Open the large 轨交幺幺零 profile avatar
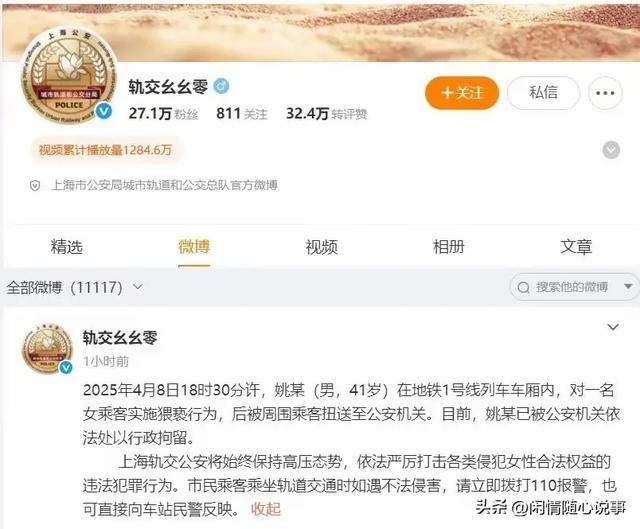 coord(68,76)
